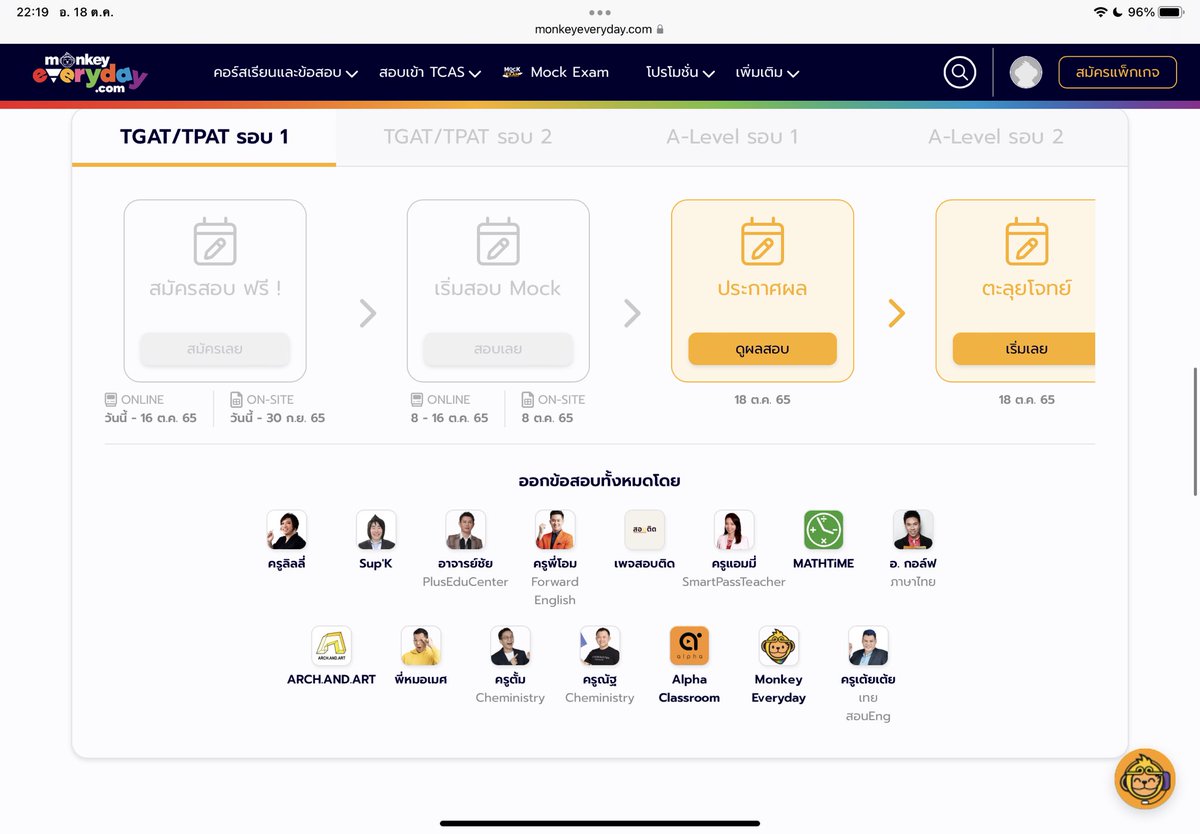This screenshot has height=834, width=1200.
Task: Tap the browser three-dot multitasking icon
Action: pos(600,12)
